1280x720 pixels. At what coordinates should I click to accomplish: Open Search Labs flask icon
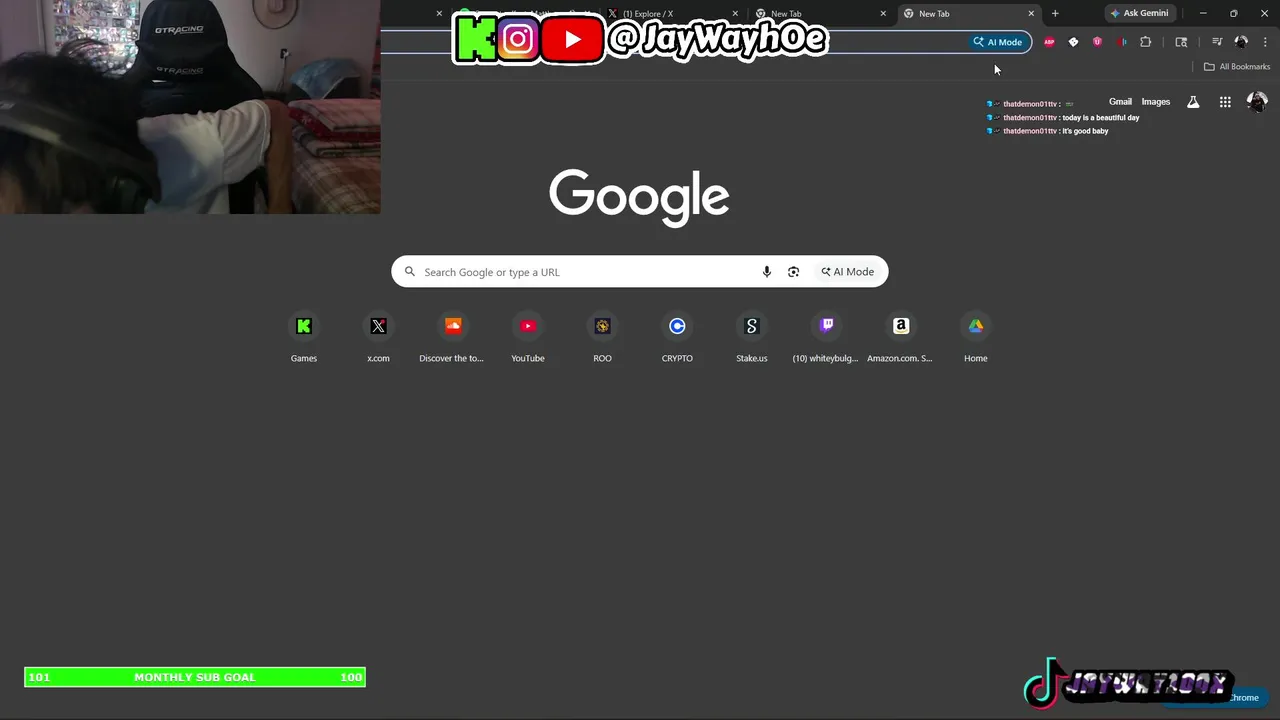coord(1193,102)
